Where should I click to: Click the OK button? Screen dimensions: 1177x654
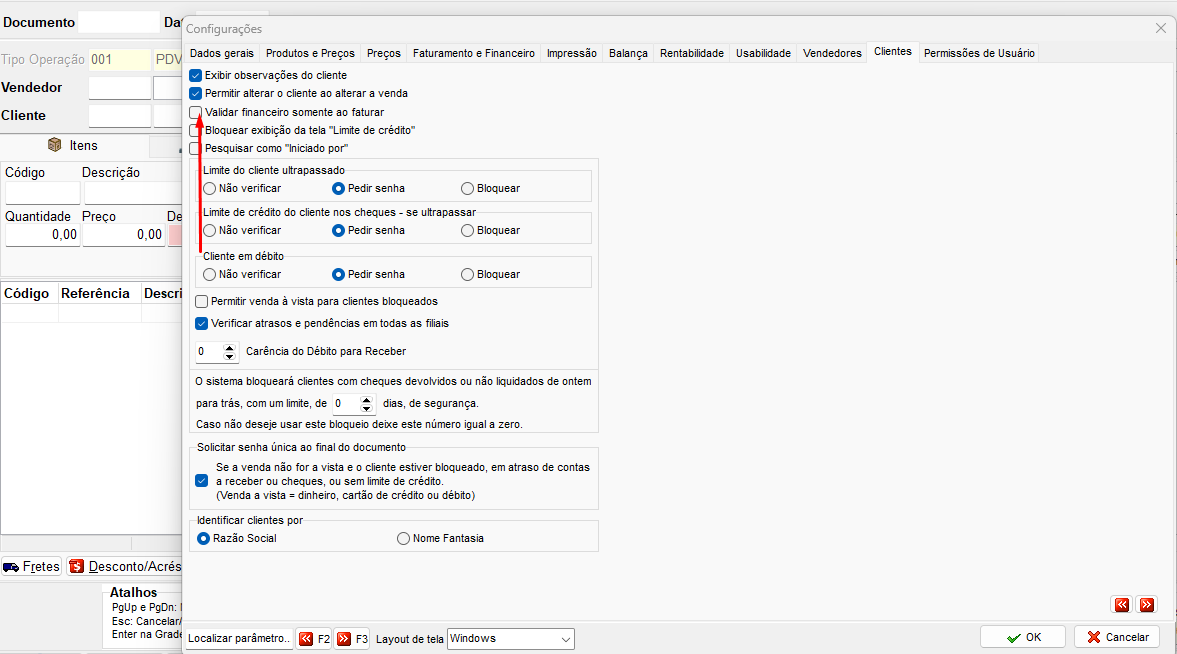(1022, 637)
